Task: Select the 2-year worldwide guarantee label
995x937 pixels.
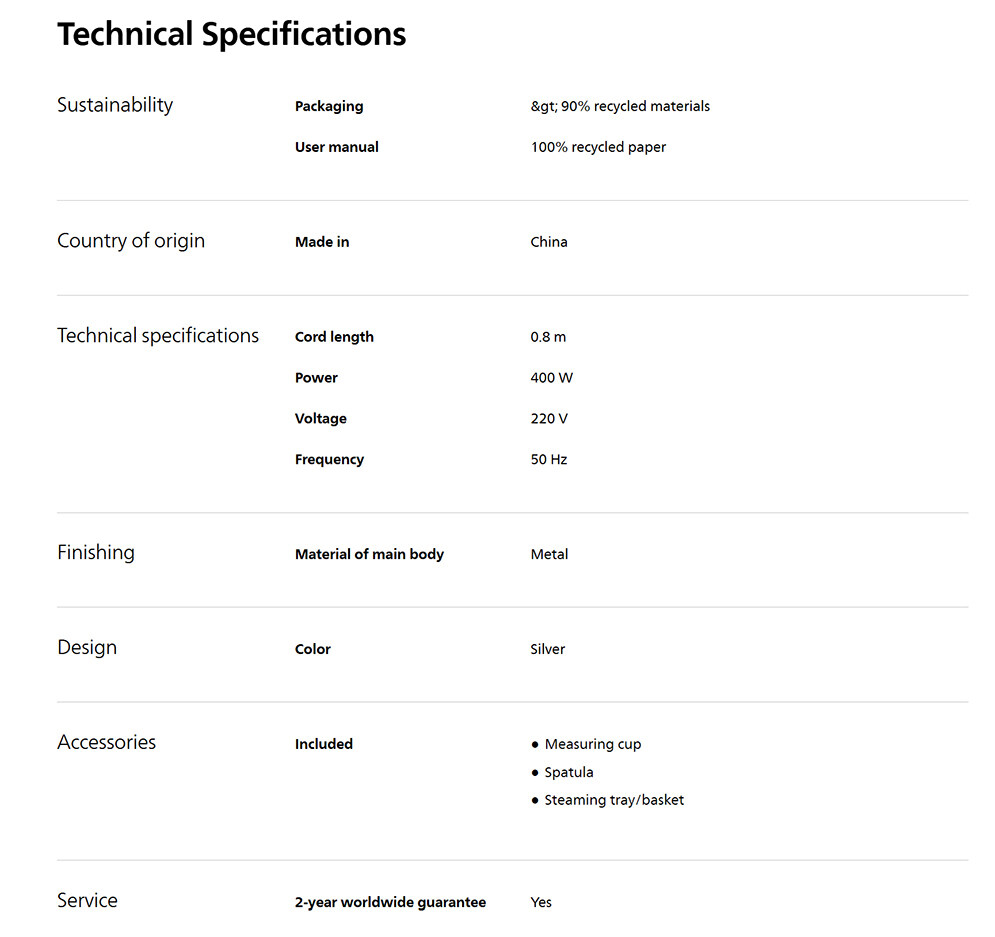Action: tap(390, 902)
